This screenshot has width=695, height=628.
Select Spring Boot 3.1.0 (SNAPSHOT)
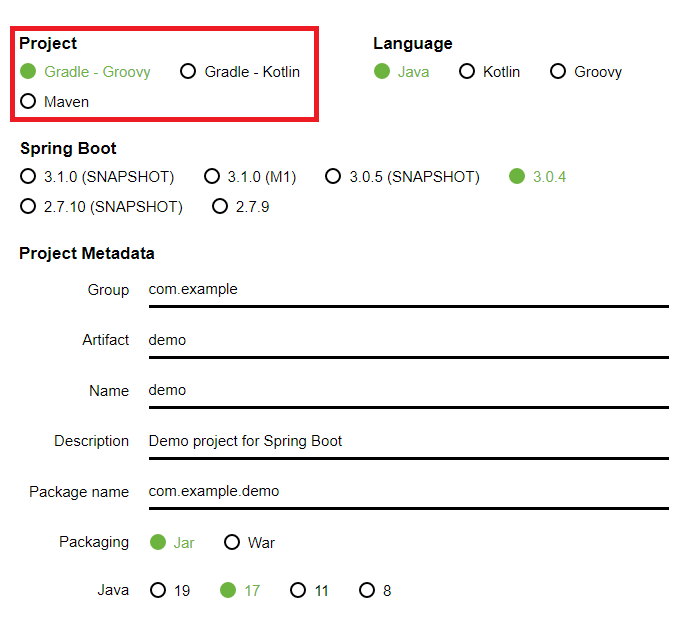click(97, 176)
